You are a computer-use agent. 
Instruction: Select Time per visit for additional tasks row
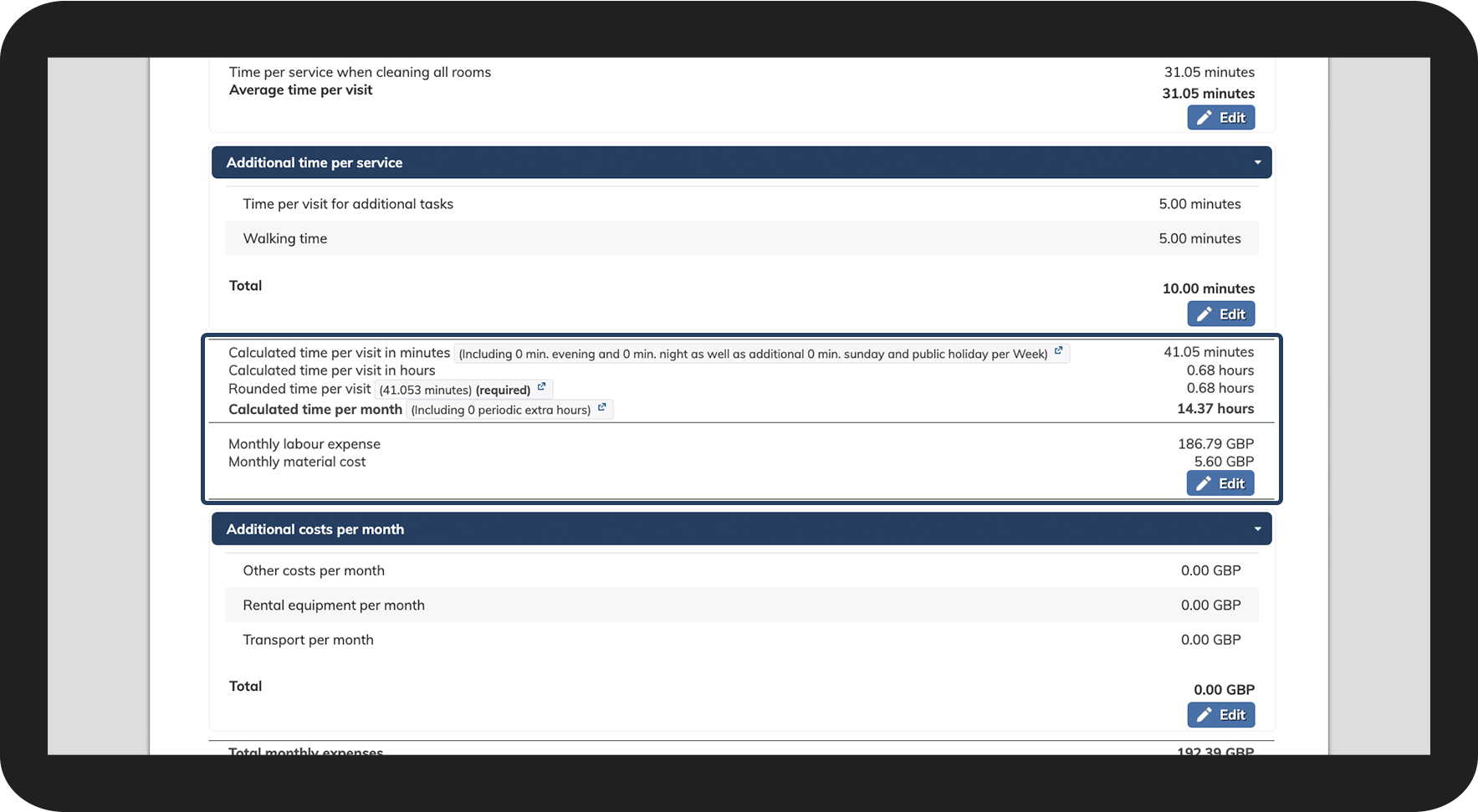[x=741, y=204]
